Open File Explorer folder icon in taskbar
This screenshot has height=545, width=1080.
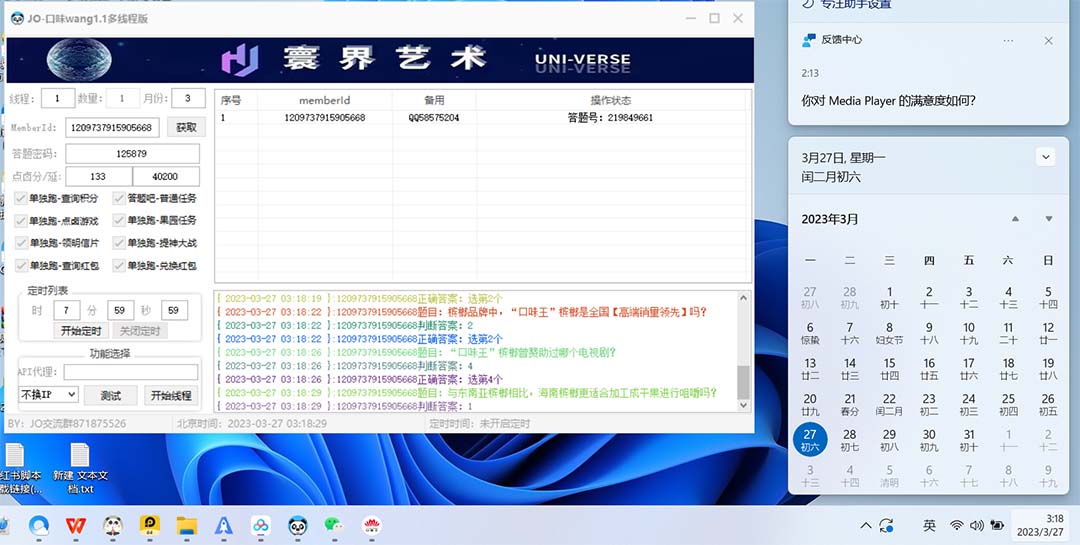(x=186, y=525)
